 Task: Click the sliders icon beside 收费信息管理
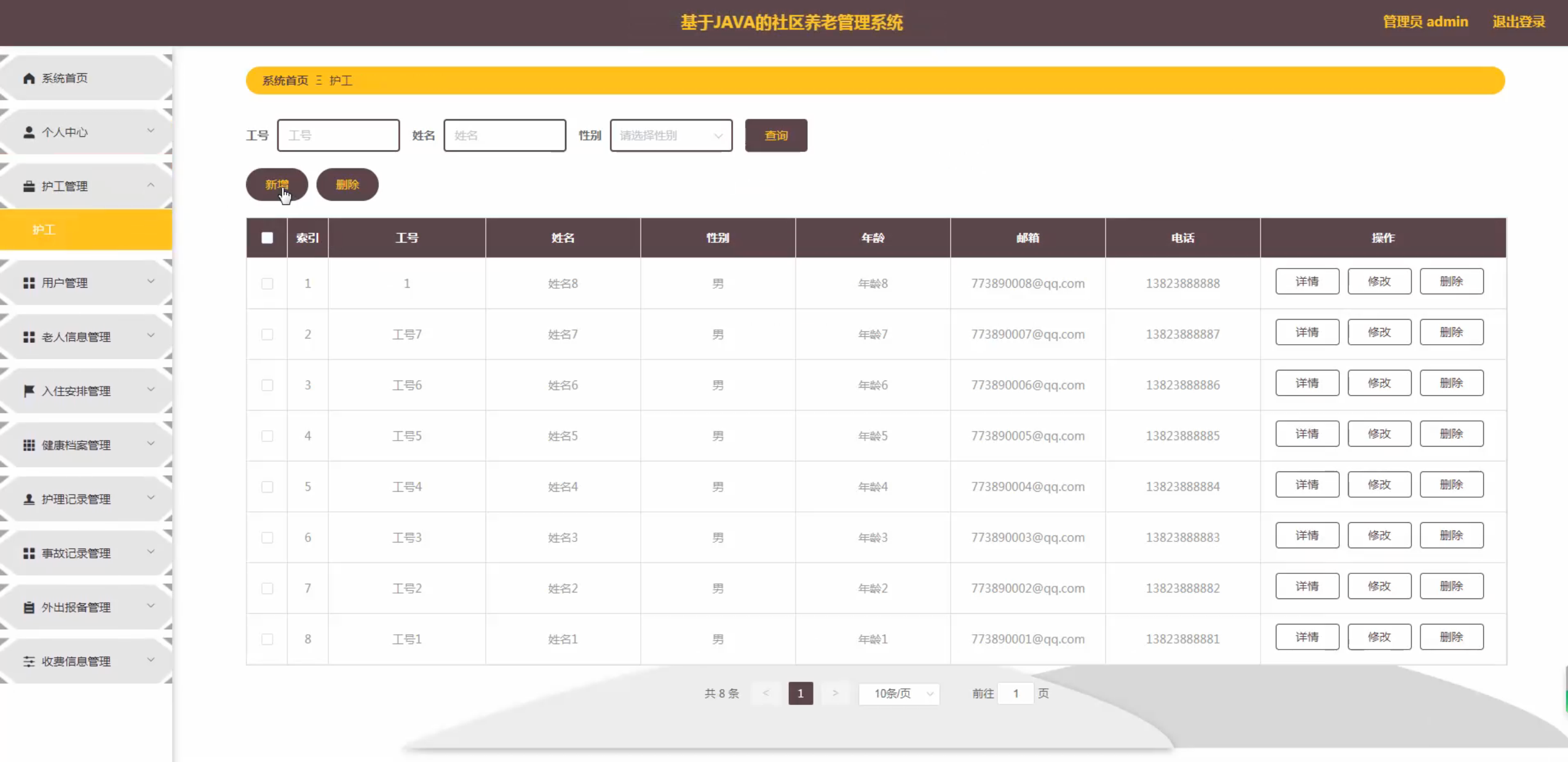(x=29, y=661)
